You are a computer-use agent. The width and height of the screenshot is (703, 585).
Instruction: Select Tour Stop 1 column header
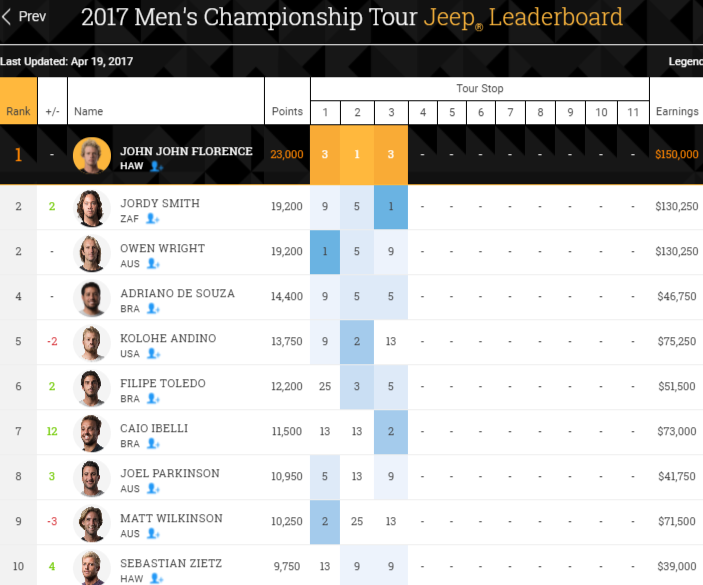click(x=325, y=112)
